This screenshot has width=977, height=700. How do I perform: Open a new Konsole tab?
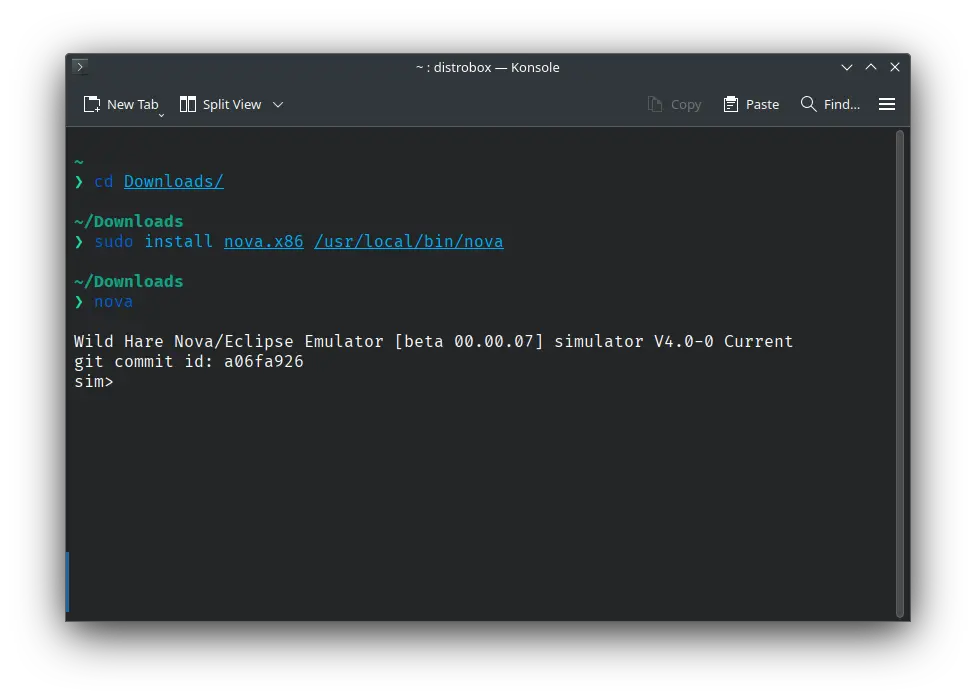coord(122,104)
